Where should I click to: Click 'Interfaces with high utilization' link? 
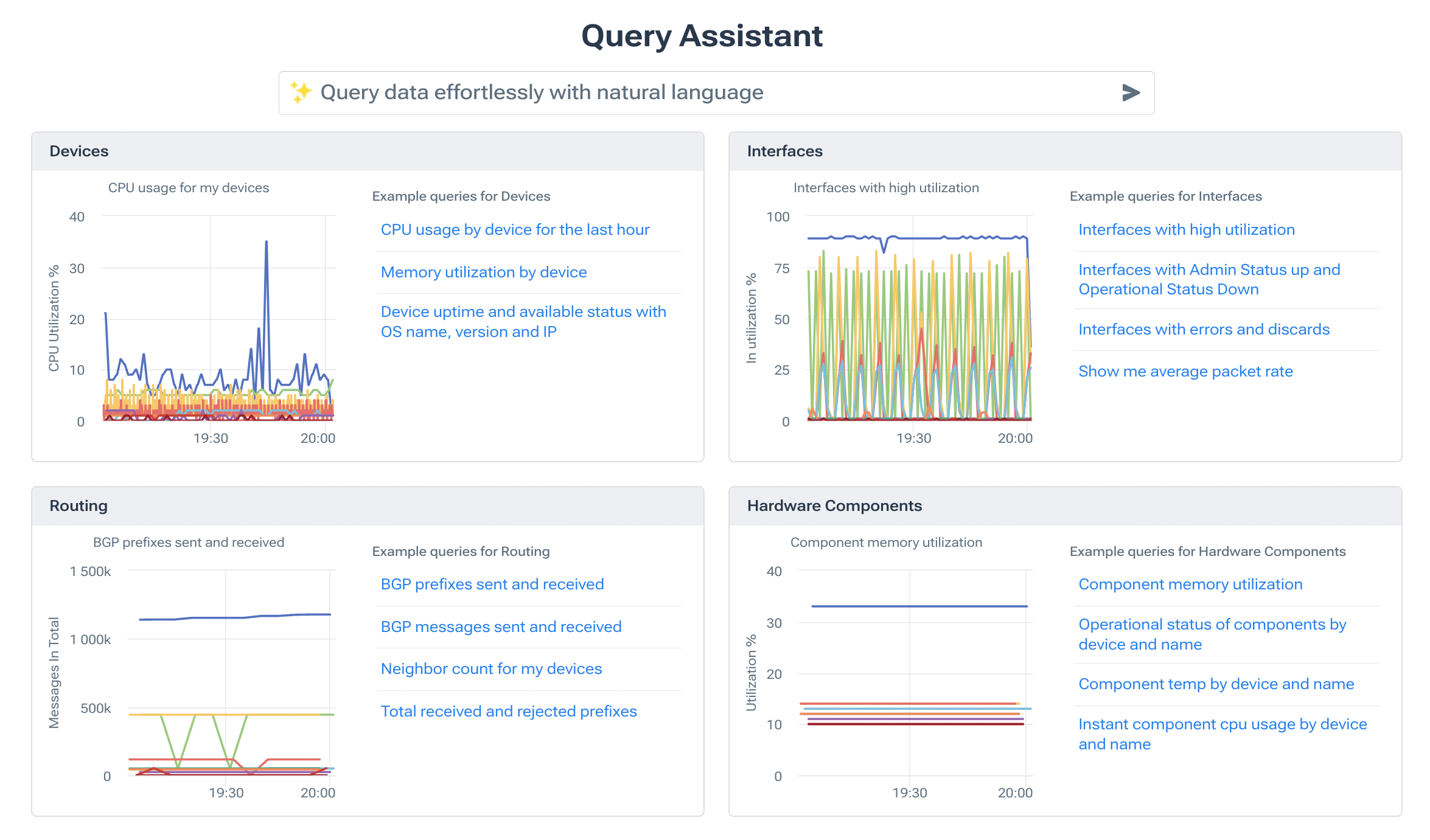pos(1186,230)
